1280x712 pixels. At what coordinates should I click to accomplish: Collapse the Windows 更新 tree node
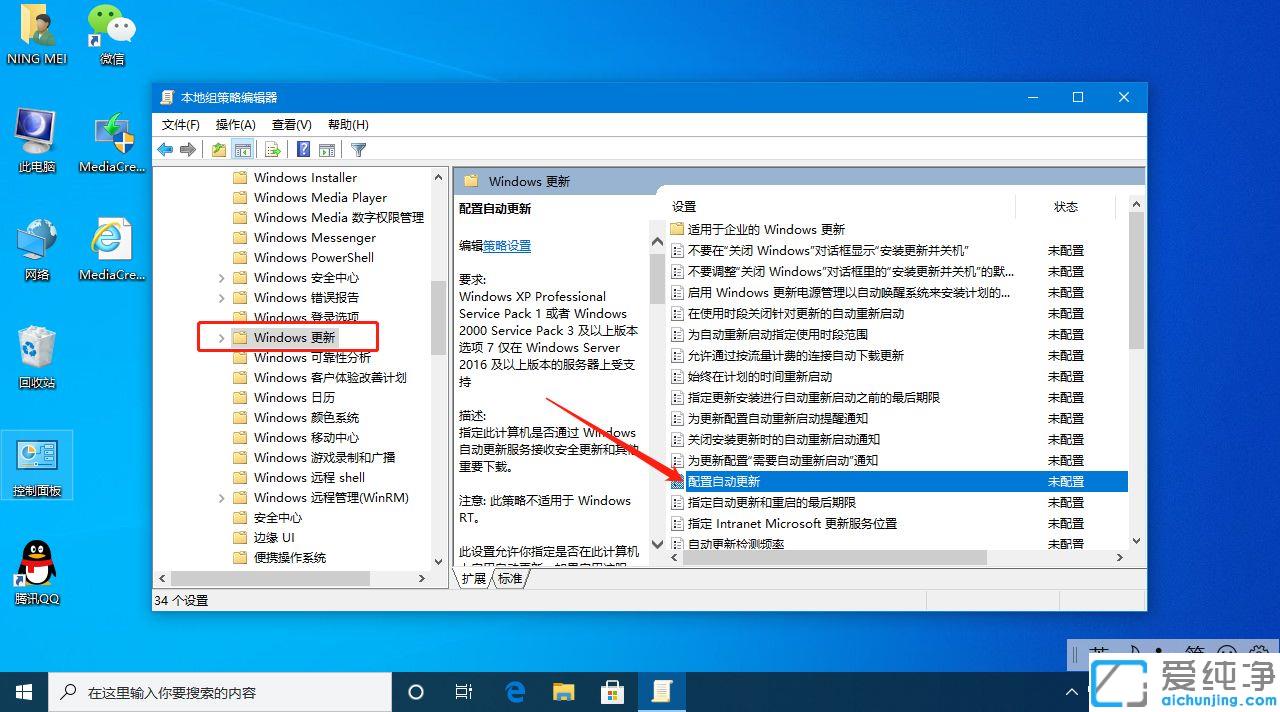(222, 337)
